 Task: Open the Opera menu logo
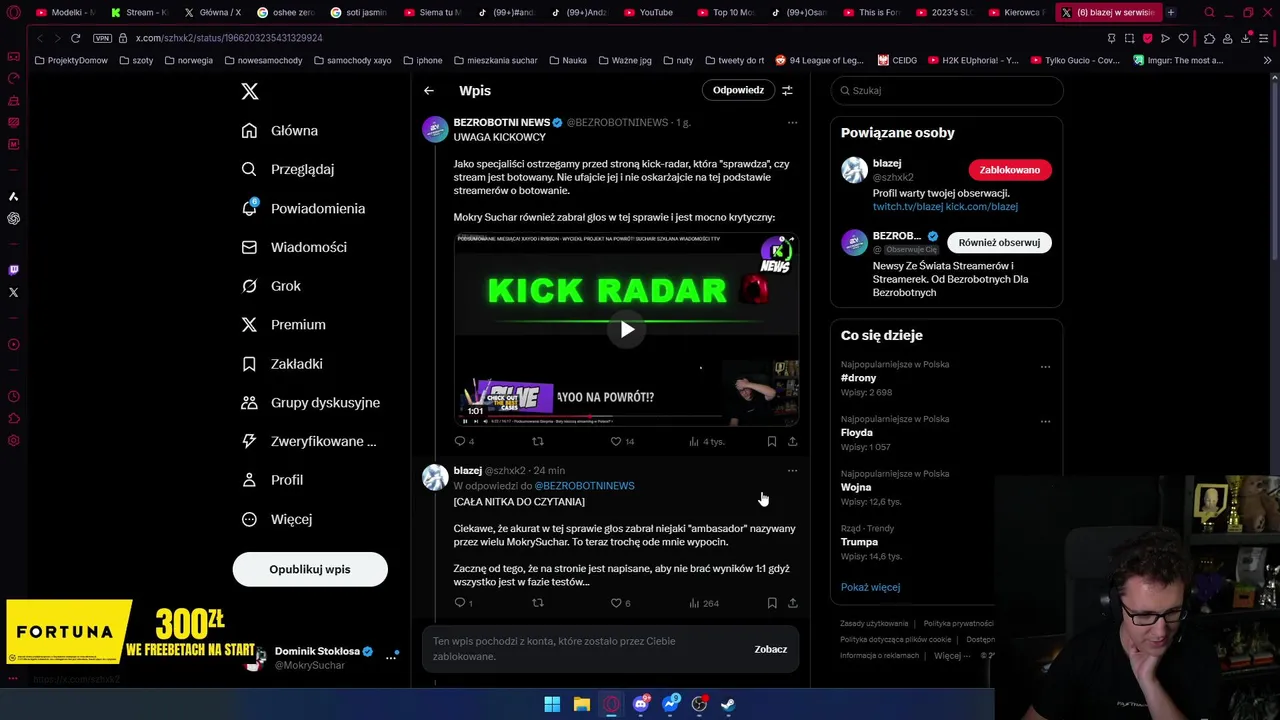click(13, 13)
